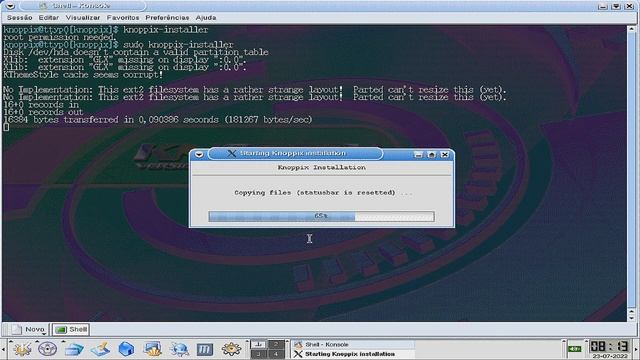
Task: Switch to virtual desktop 4
Action: click(x=275, y=354)
